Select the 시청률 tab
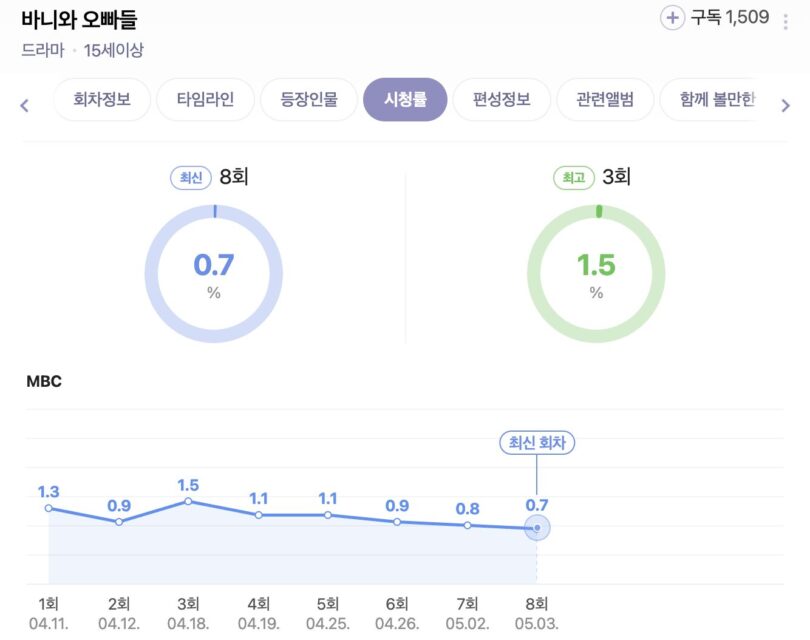Viewport: 810px width, 640px height. 405,100
